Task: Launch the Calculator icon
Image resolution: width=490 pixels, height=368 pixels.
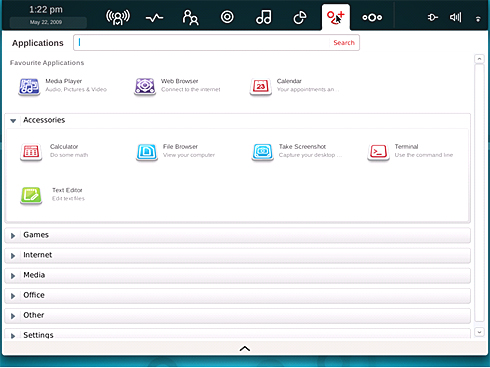Action: [x=31, y=152]
